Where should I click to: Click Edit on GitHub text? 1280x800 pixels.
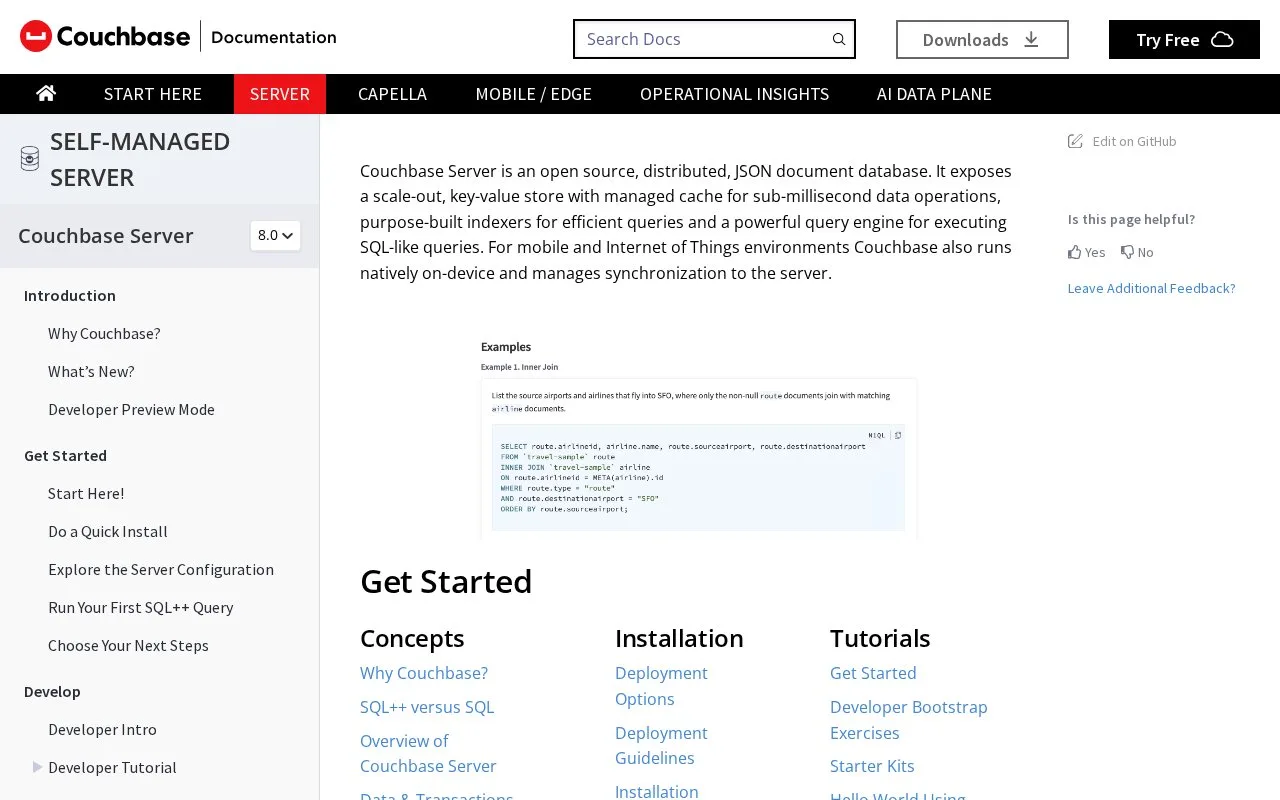click(1134, 141)
